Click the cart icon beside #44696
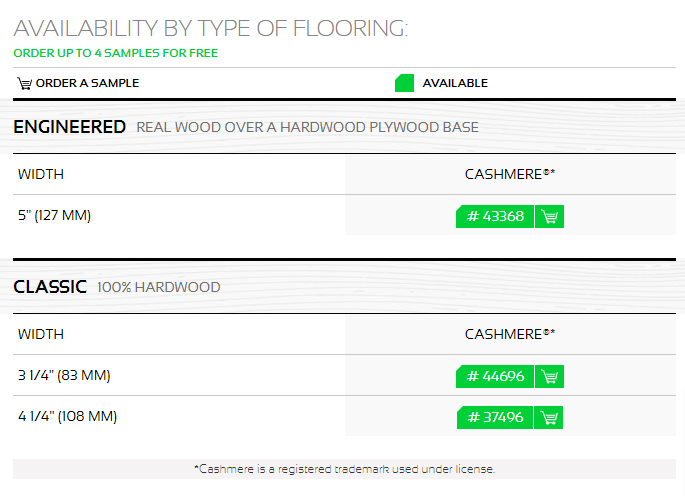Image resolution: width=685 pixels, height=496 pixels. pos(550,376)
